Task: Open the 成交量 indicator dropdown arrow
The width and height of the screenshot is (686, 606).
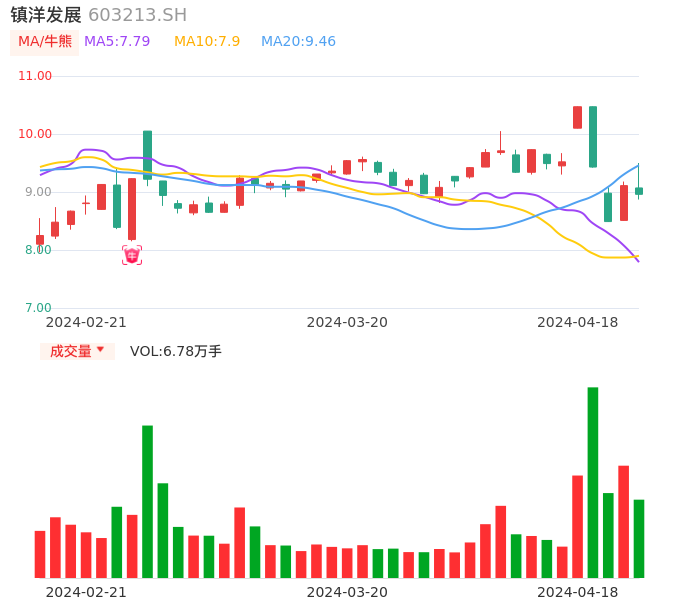Action: (100, 350)
